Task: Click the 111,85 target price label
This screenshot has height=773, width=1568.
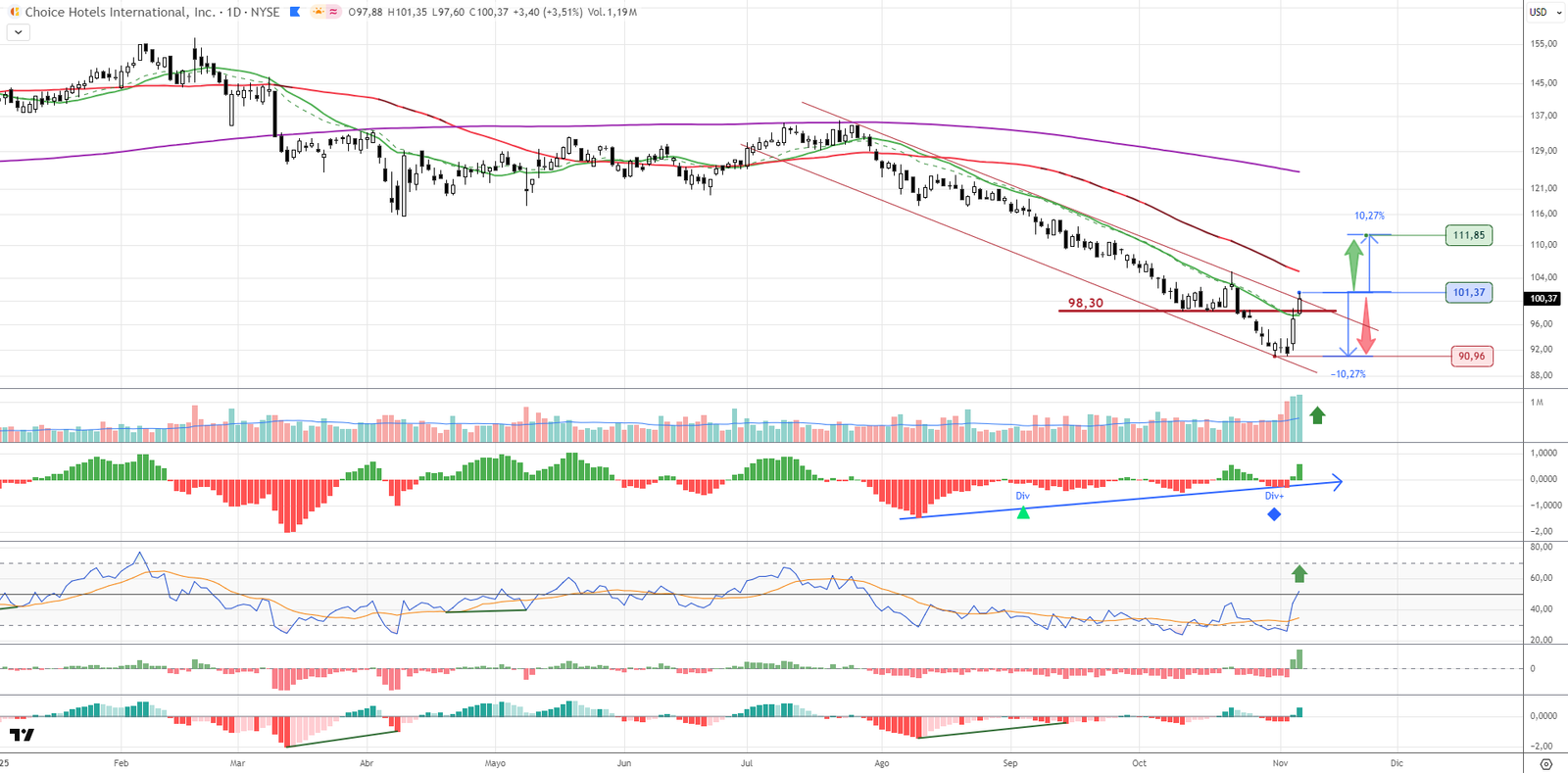Action: coord(1468,235)
